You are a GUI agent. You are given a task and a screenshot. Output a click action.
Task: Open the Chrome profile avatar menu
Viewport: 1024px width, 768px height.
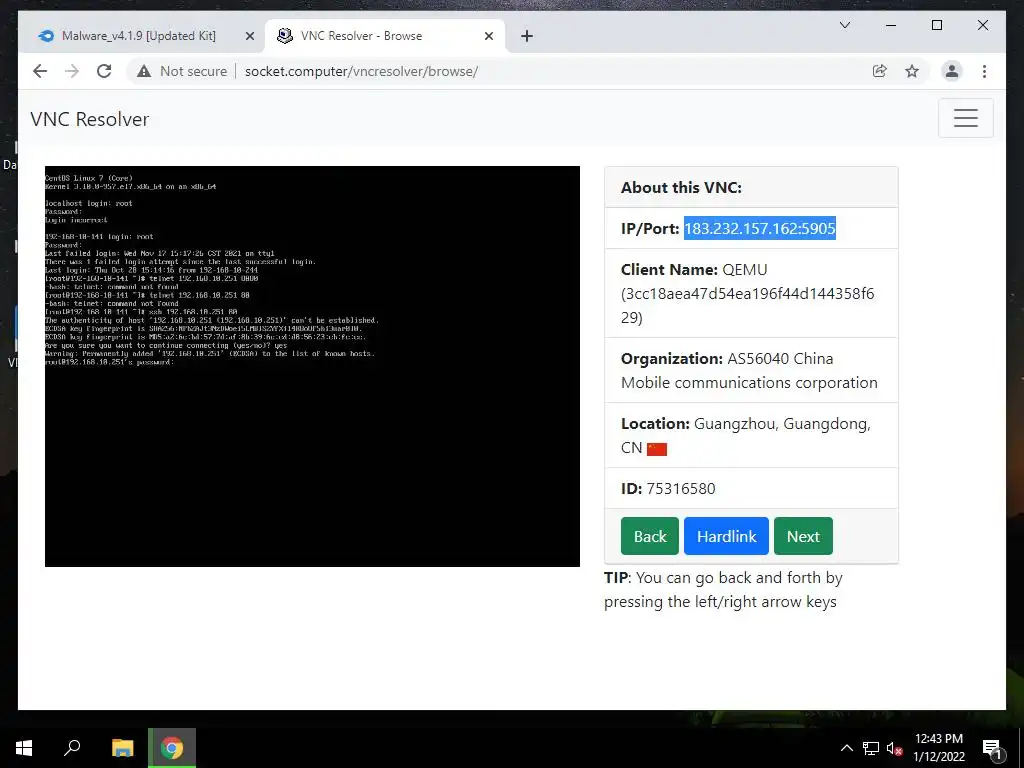tap(952, 71)
